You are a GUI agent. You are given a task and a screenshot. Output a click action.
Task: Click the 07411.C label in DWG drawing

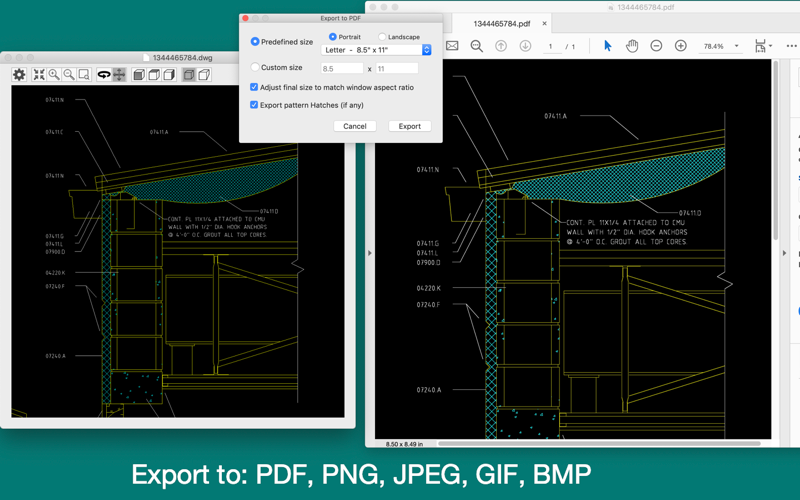tap(55, 132)
